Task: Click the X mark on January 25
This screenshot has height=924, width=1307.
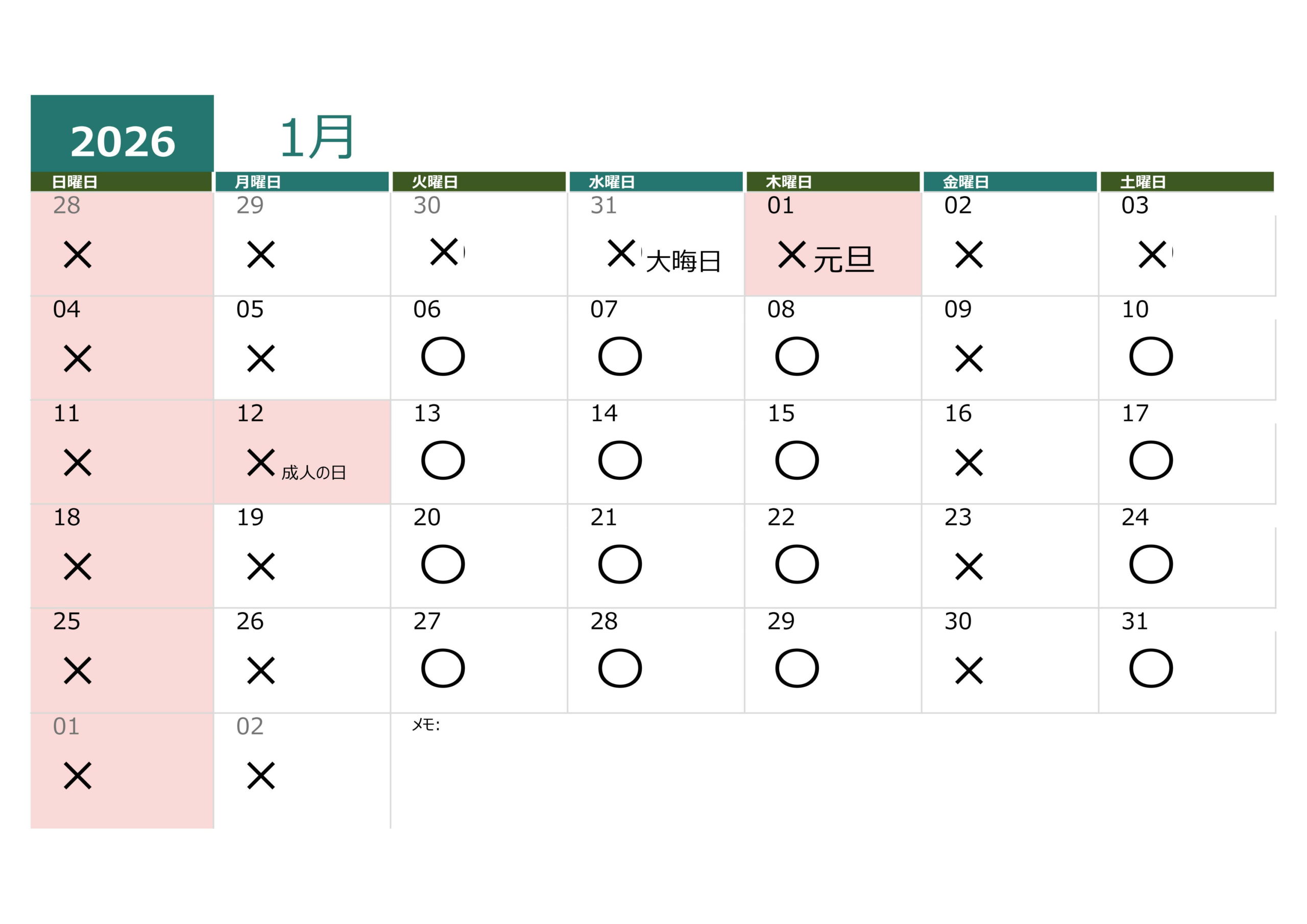Action: [x=78, y=670]
